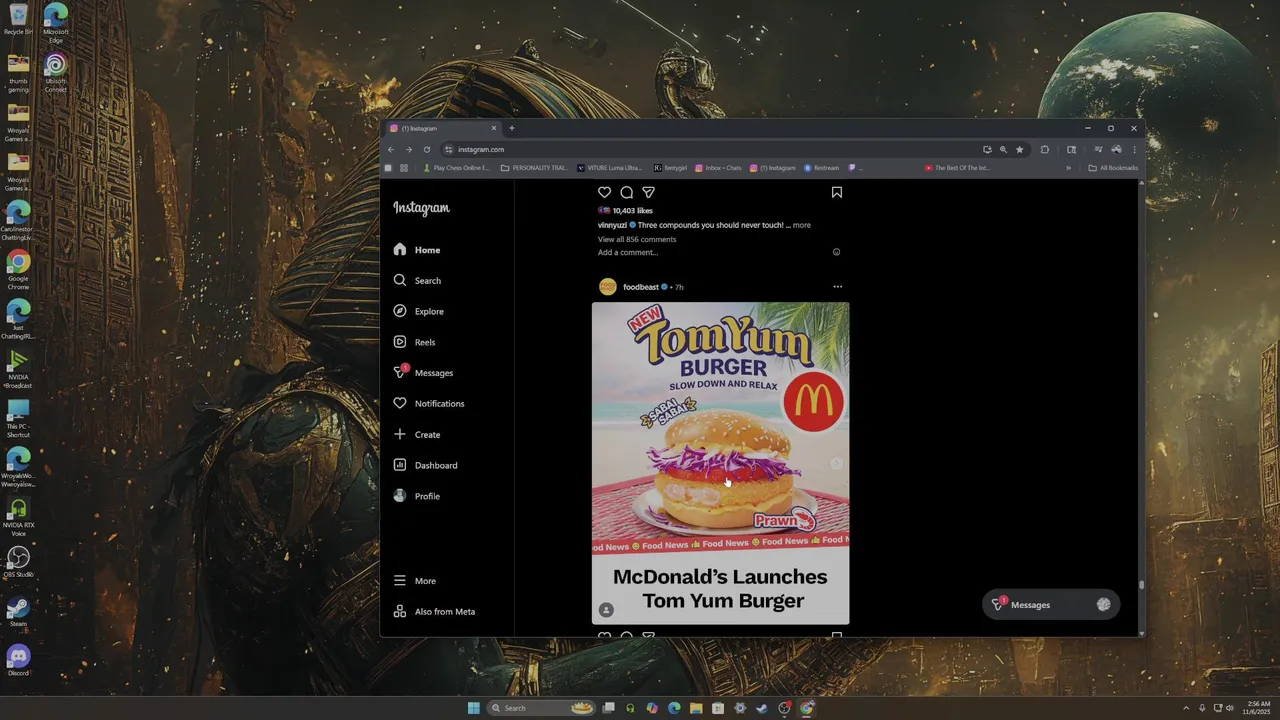Open Restream bookmark
The image size is (1280, 720).
pos(821,168)
